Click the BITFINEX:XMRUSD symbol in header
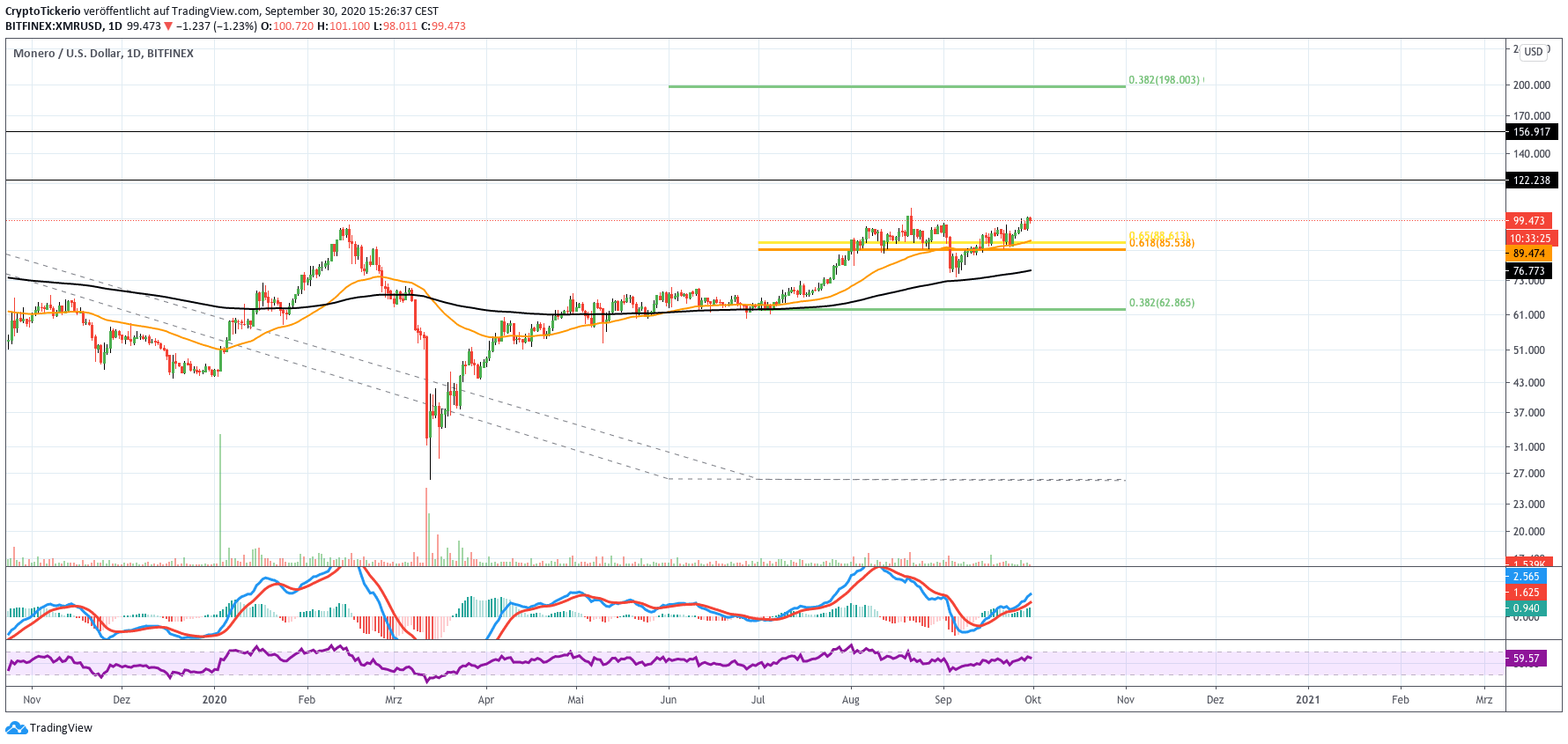The image size is (1568, 744). point(54,26)
